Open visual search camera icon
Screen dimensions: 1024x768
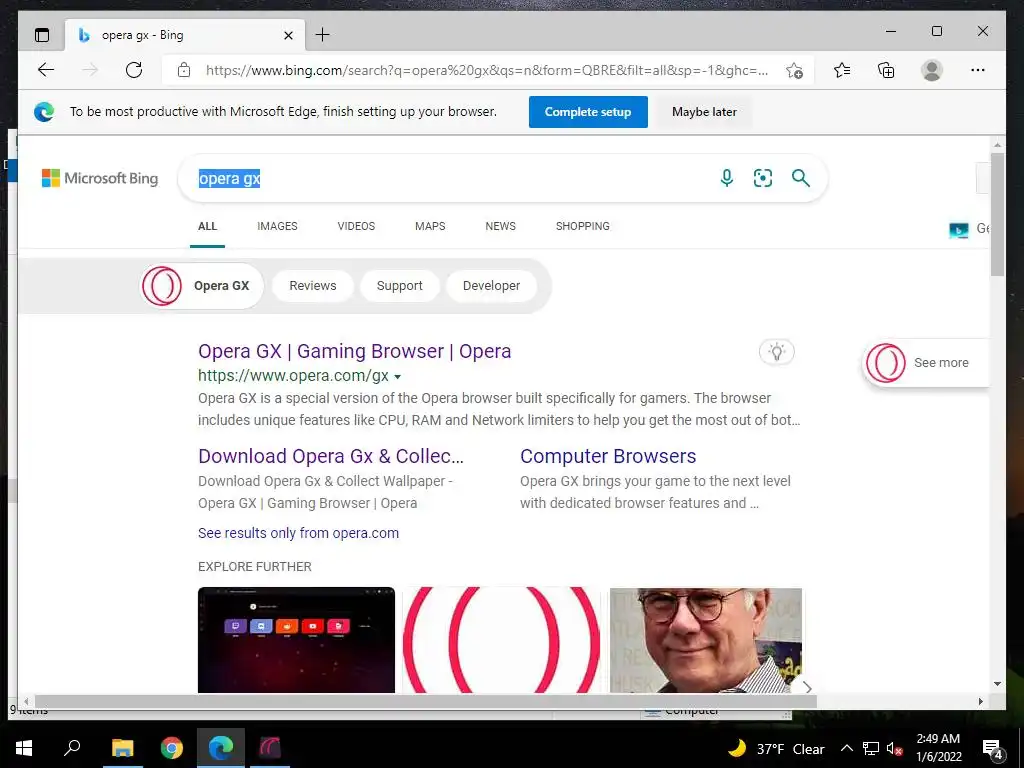[763, 178]
